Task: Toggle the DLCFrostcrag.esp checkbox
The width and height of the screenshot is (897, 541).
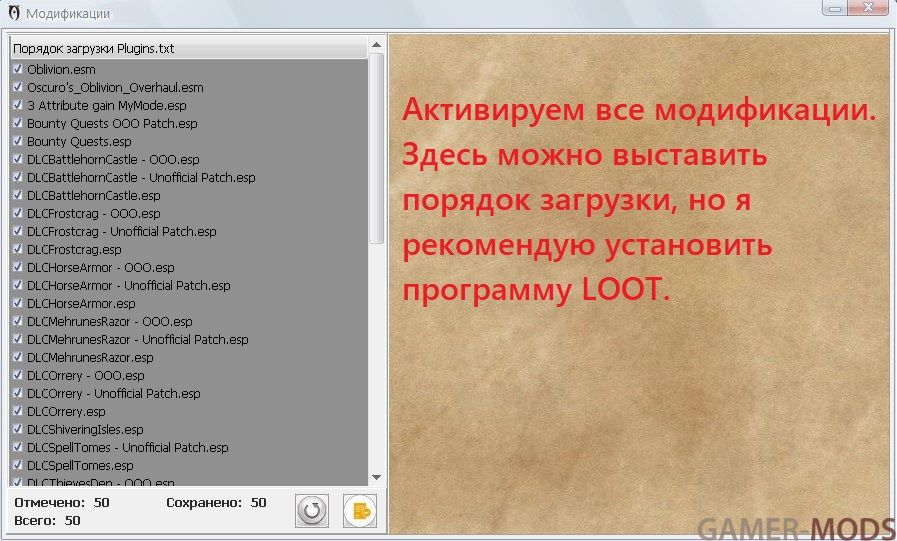Action: click(18, 249)
